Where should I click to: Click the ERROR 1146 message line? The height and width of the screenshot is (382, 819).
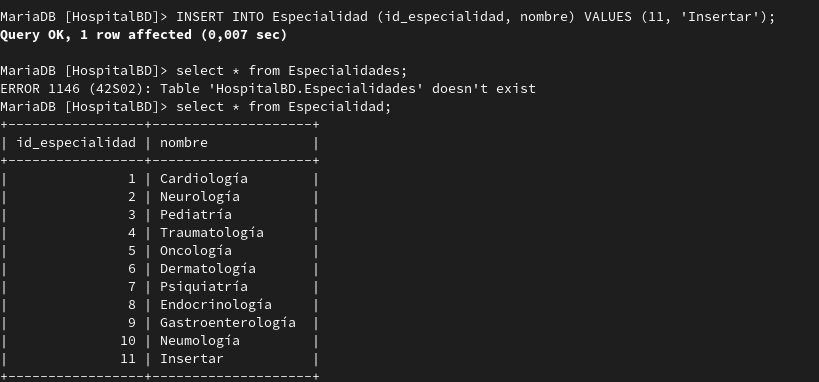[x=268, y=89]
